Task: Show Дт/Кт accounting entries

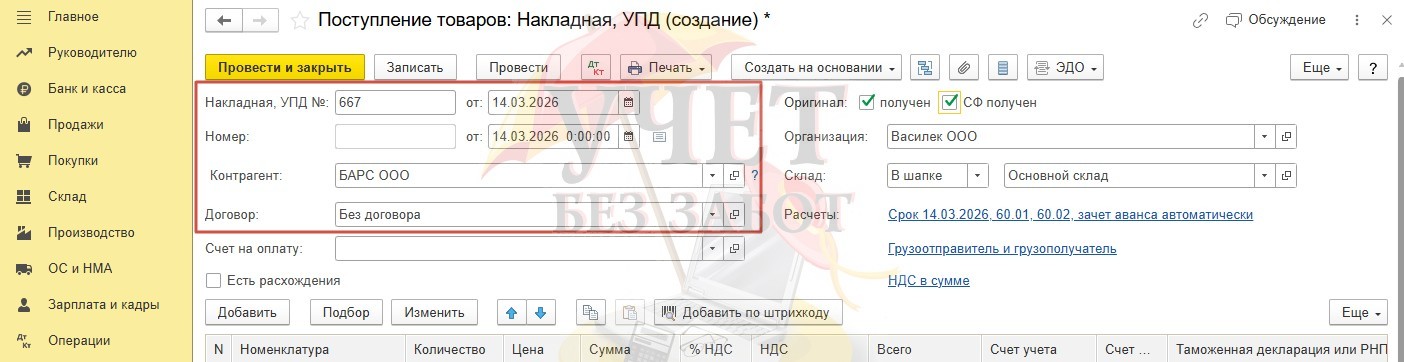Action: point(597,67)
